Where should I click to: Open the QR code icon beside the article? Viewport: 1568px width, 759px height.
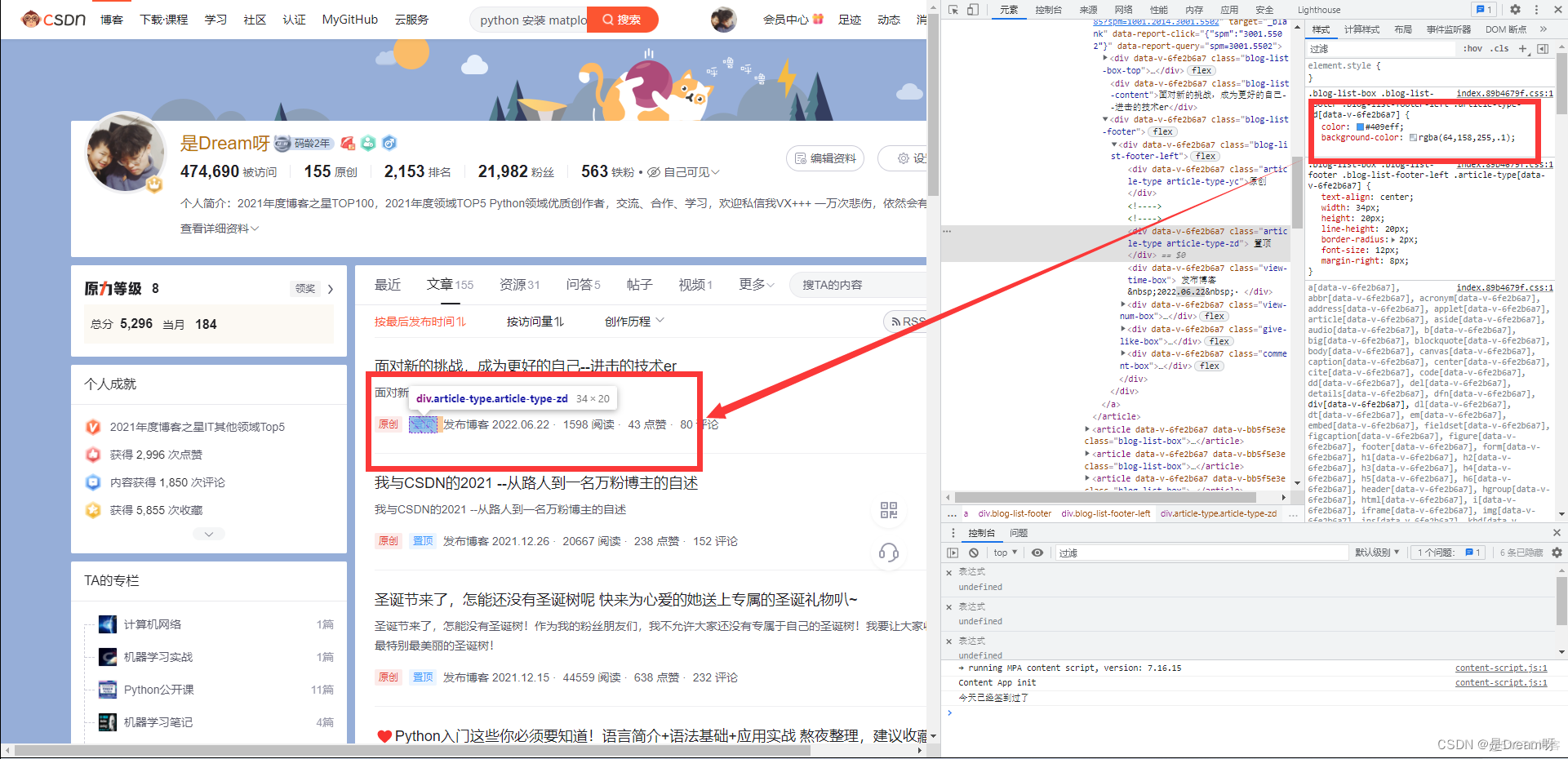(889, 511)
